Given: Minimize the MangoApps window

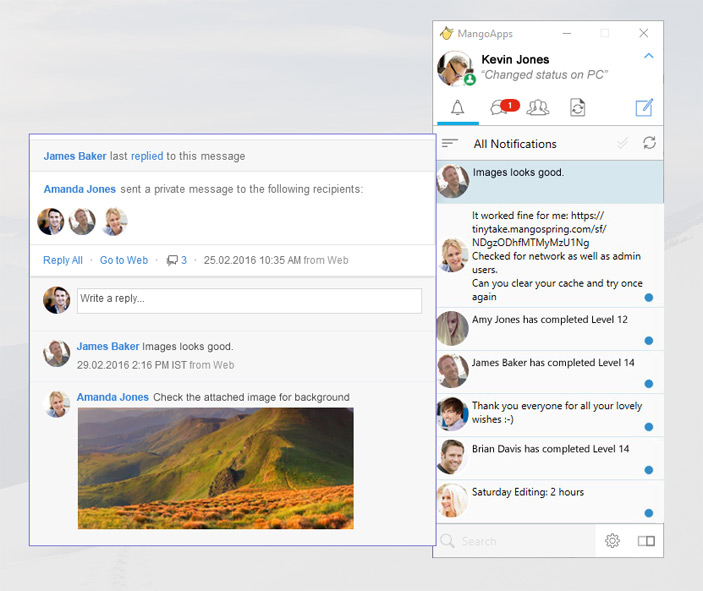Looking at the screenshot, I should 567,33.
